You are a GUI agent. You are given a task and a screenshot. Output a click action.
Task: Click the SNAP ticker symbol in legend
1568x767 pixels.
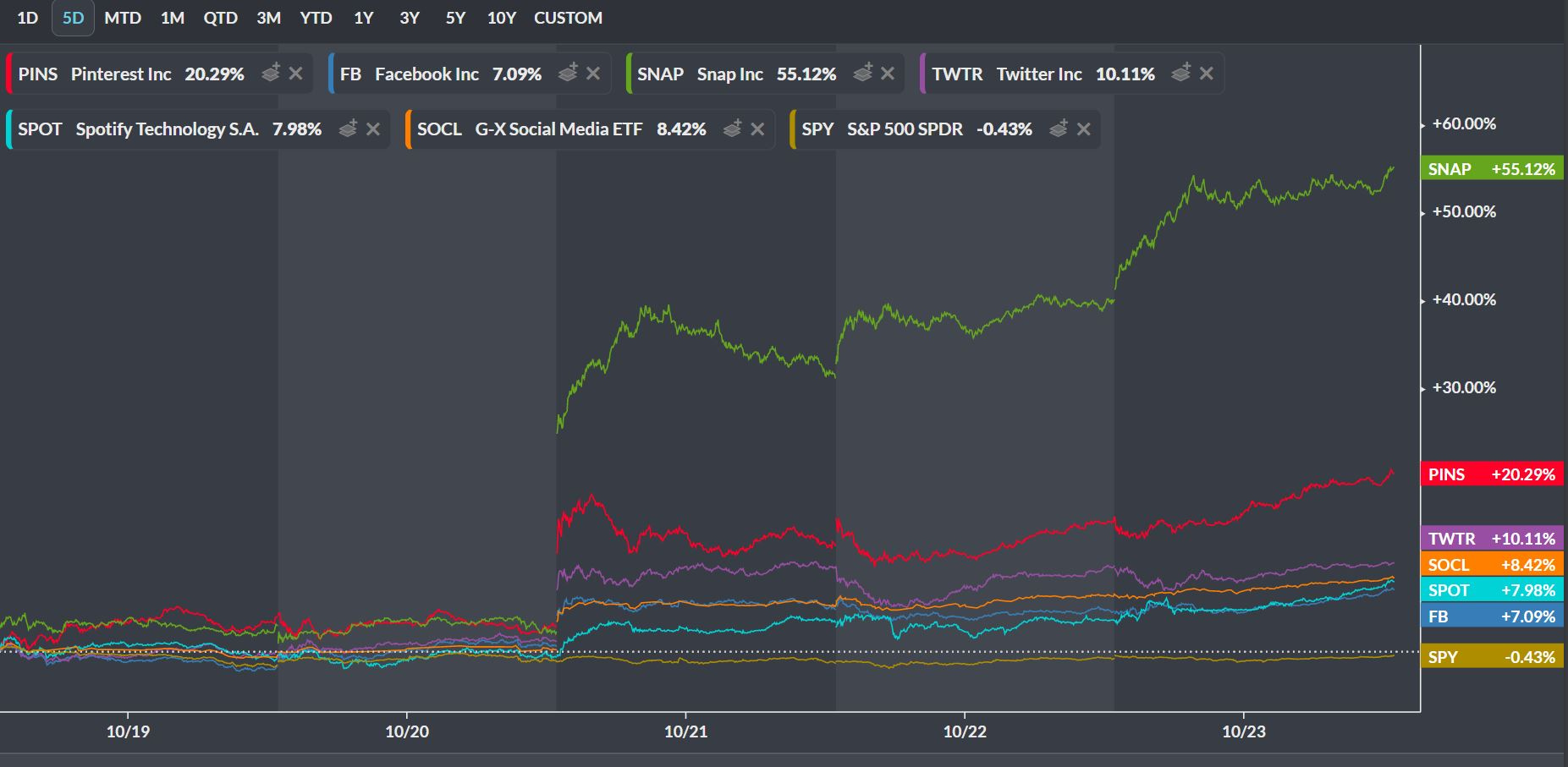(660, 74)
